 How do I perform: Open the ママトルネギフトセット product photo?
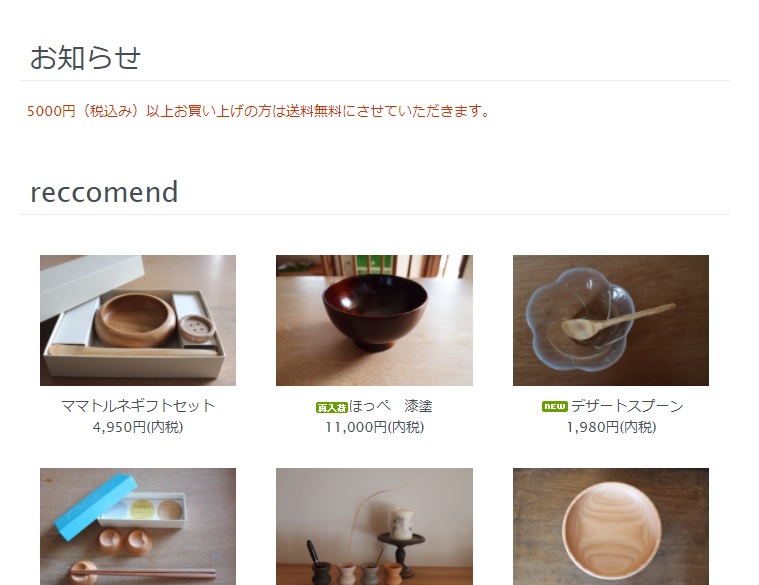138,320
